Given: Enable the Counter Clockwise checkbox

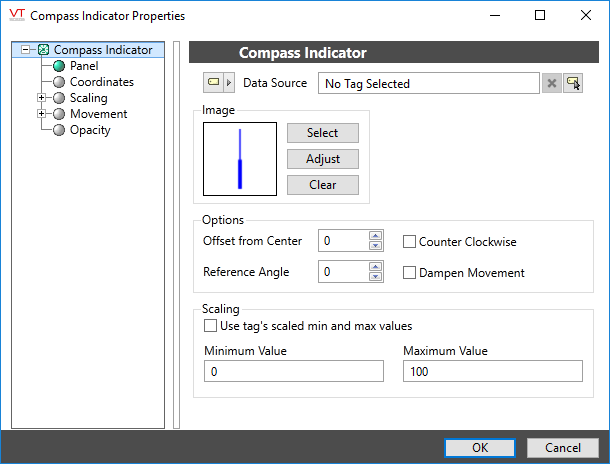Looking at the screenshot, I should tap(409, 241).
